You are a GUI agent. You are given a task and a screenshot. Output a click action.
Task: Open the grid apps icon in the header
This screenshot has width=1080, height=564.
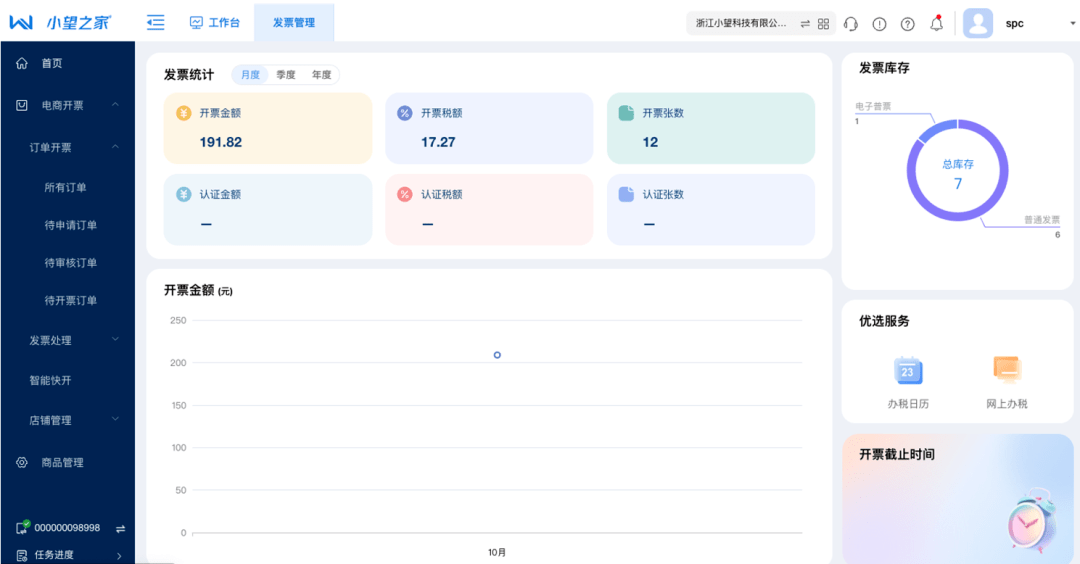tap(823, 24)
